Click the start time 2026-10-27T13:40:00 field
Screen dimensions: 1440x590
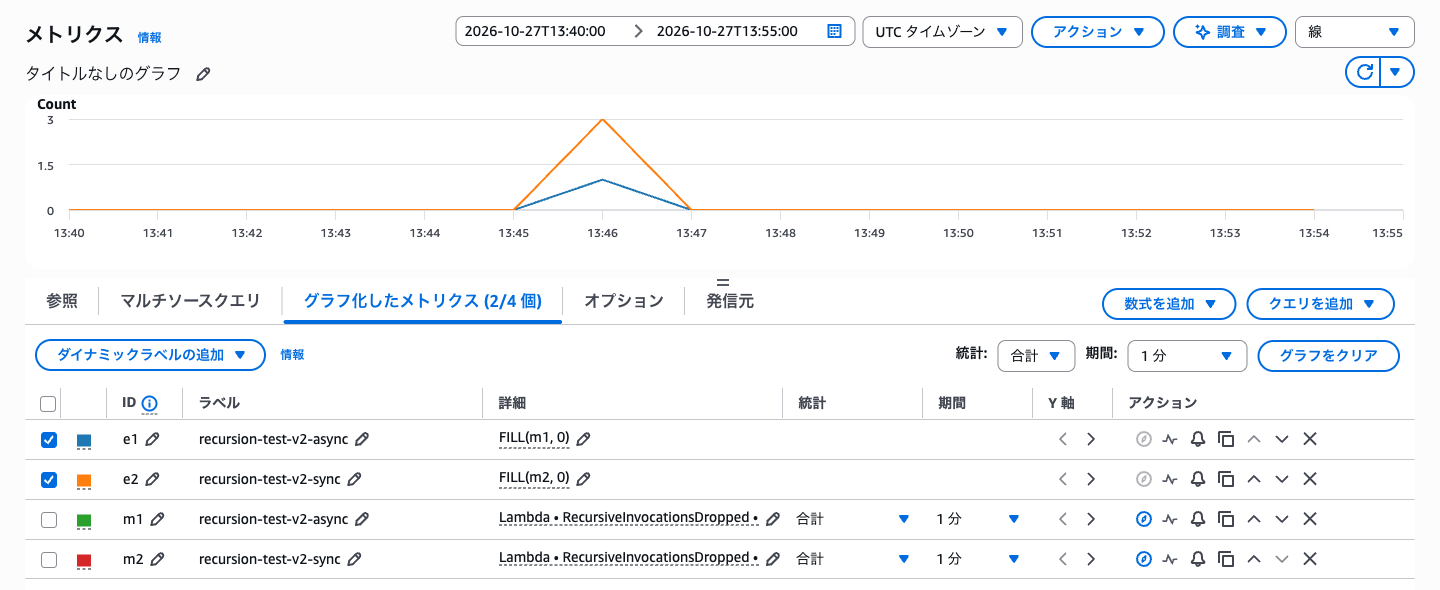point(535,31)
